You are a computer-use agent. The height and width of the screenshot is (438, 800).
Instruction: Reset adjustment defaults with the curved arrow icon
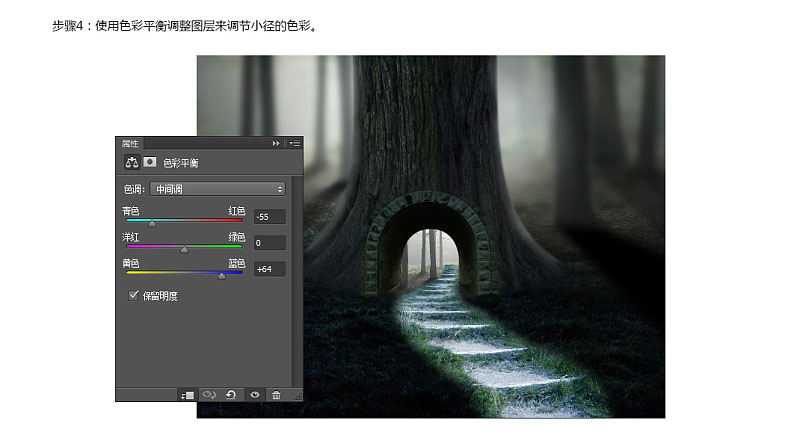tap(231, 394)
